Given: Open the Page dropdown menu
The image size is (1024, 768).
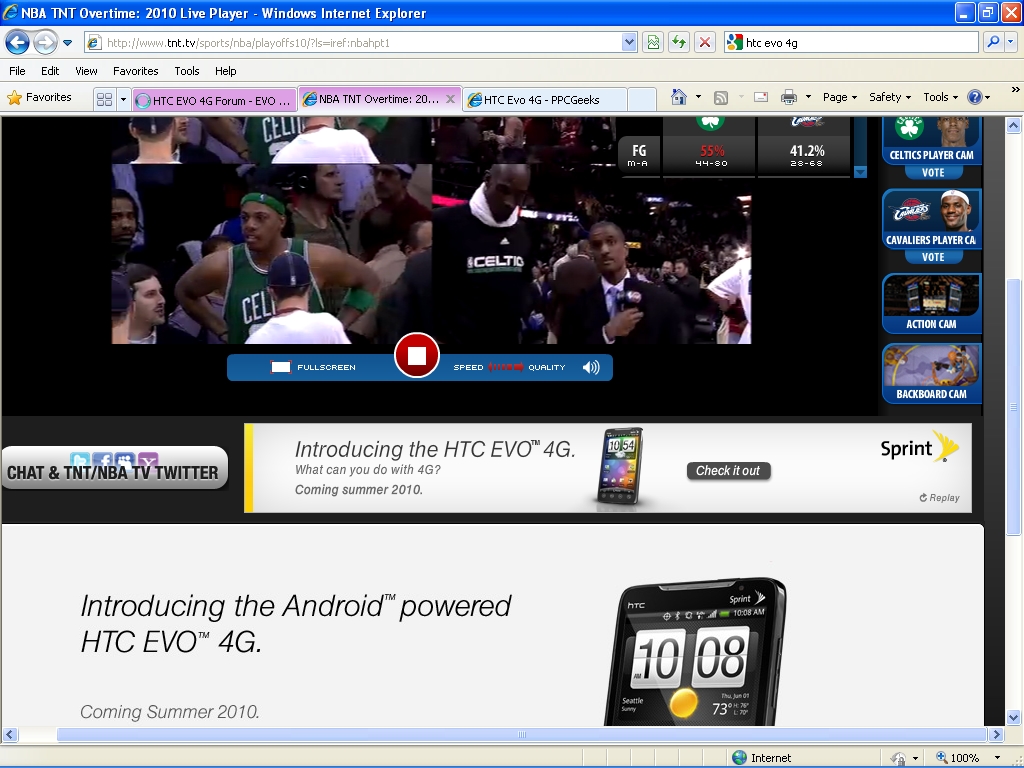Looking at the screenshot, I should pyautogui.click(x=840, y=97).
